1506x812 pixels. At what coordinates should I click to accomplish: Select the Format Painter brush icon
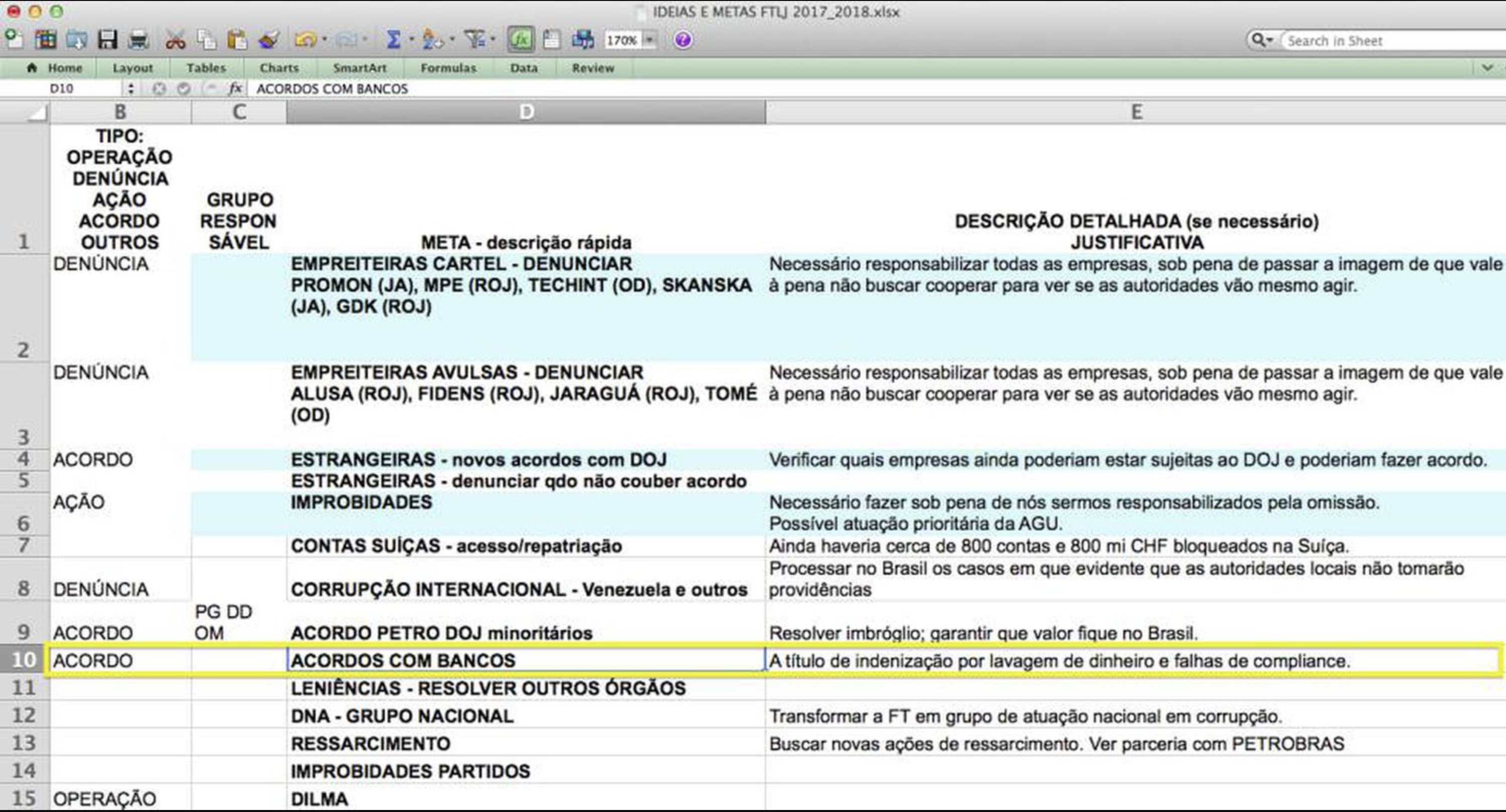click(x=269, y=40)
